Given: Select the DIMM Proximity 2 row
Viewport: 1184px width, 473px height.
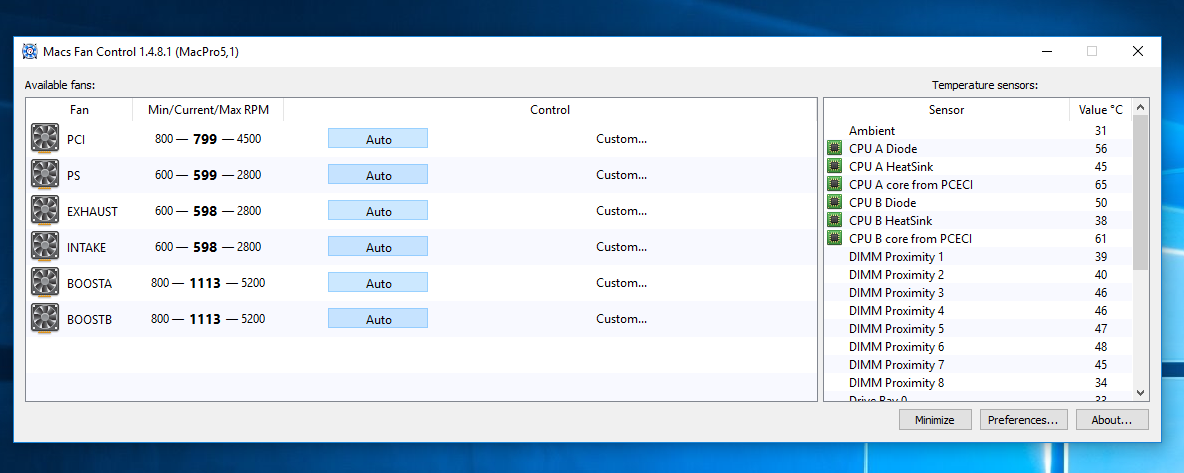Looking at the screenshot, I should 979,275.
